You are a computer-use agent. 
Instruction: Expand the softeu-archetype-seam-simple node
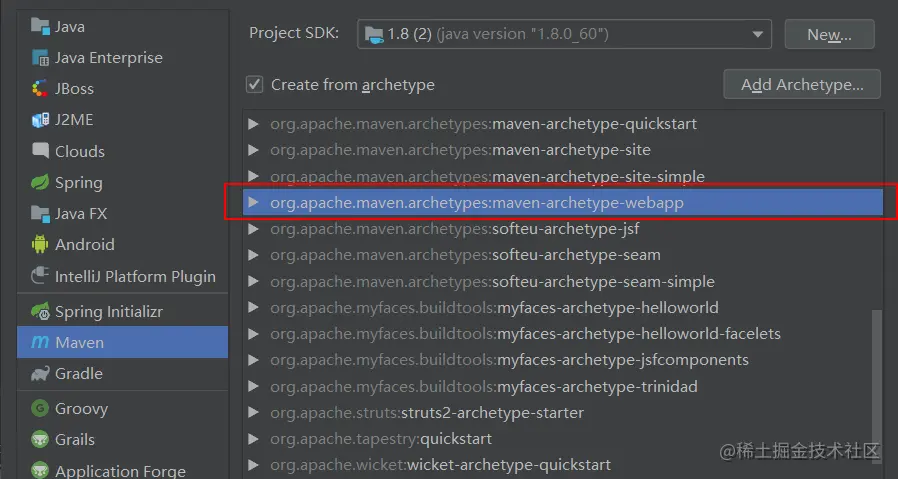tap(253, 281)
